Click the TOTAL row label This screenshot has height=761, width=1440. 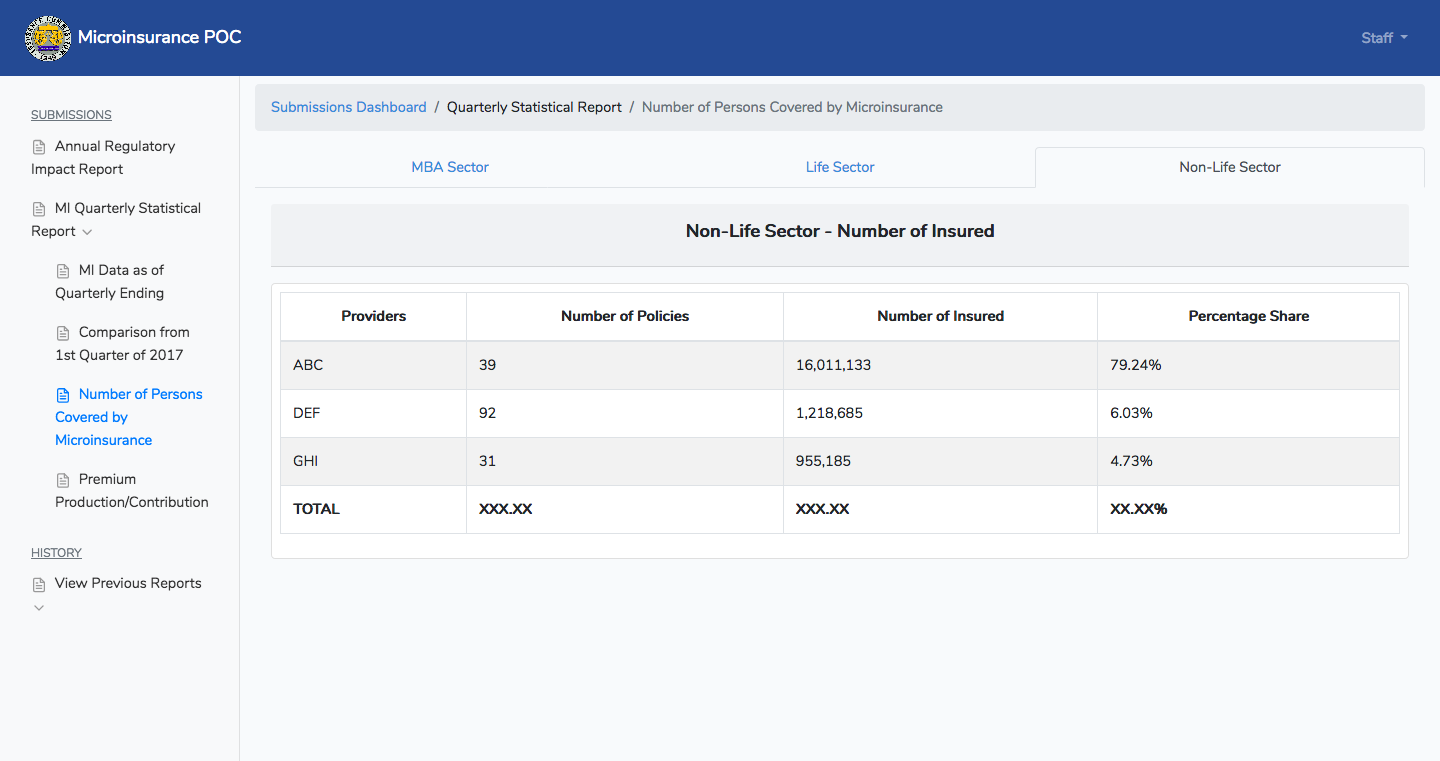[316, 509]
